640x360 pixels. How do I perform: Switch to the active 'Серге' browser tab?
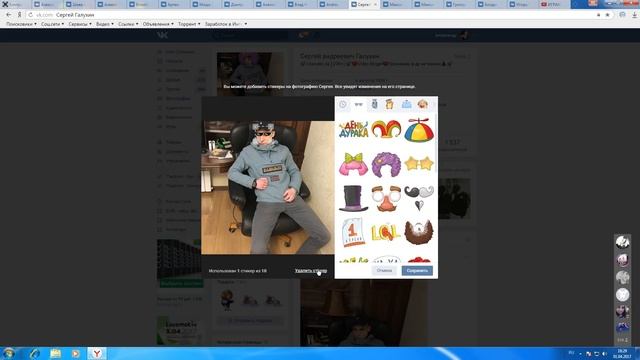click(x=364, y=4)
